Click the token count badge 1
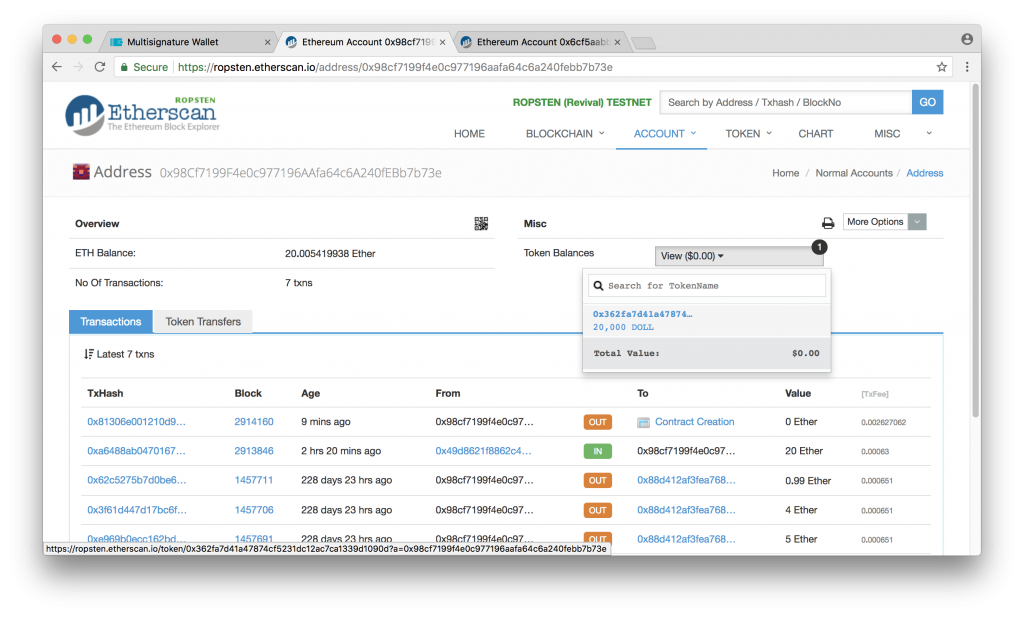This screenshot has height=617, width=1024. (x=819, y=247)
